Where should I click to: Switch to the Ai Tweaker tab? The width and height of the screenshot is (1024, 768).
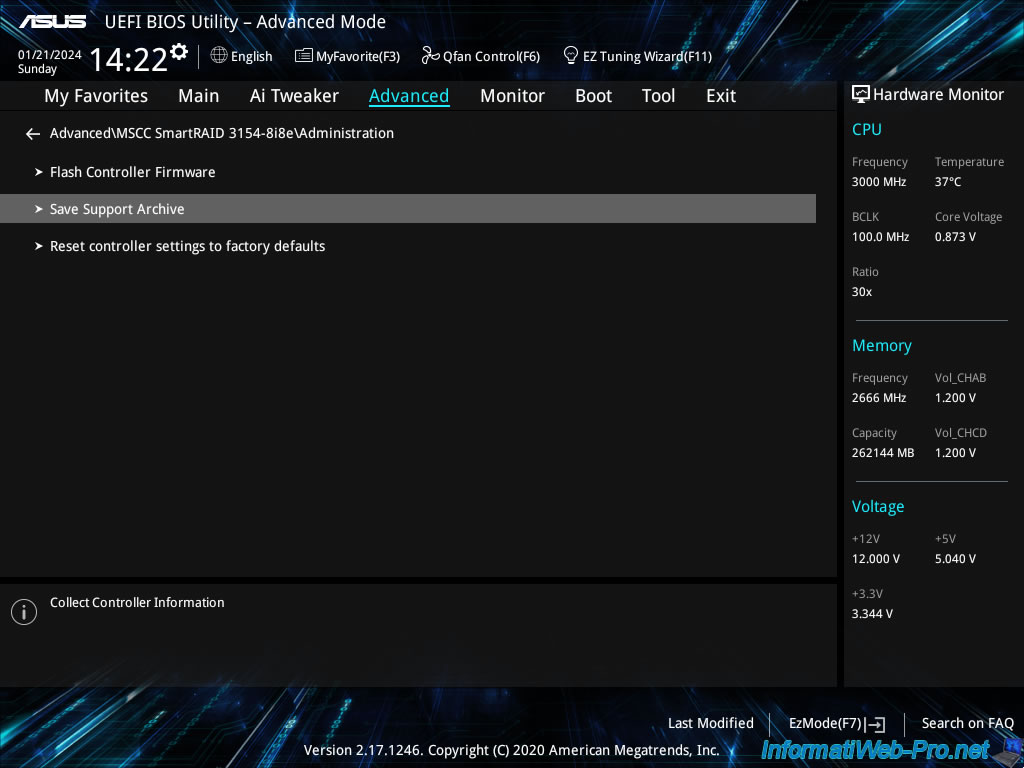point(294,96)
